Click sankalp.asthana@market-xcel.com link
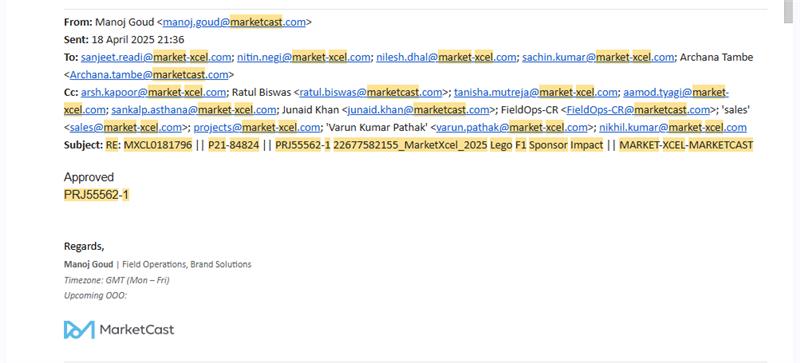Image resolution: width=800 pixels, height=363 pixels. click(194, 110)
